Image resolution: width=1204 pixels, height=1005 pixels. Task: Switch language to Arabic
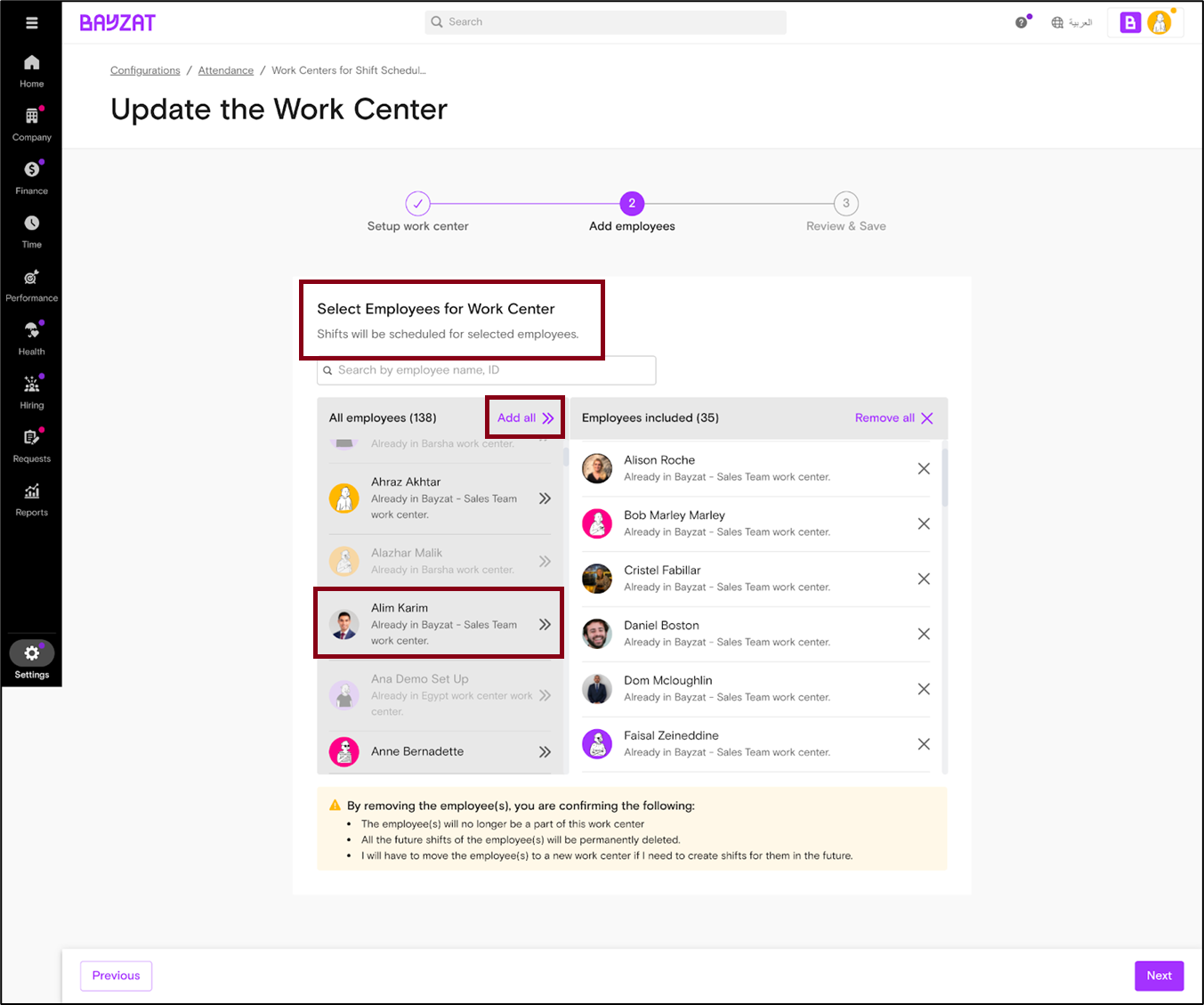point(1071,22)
